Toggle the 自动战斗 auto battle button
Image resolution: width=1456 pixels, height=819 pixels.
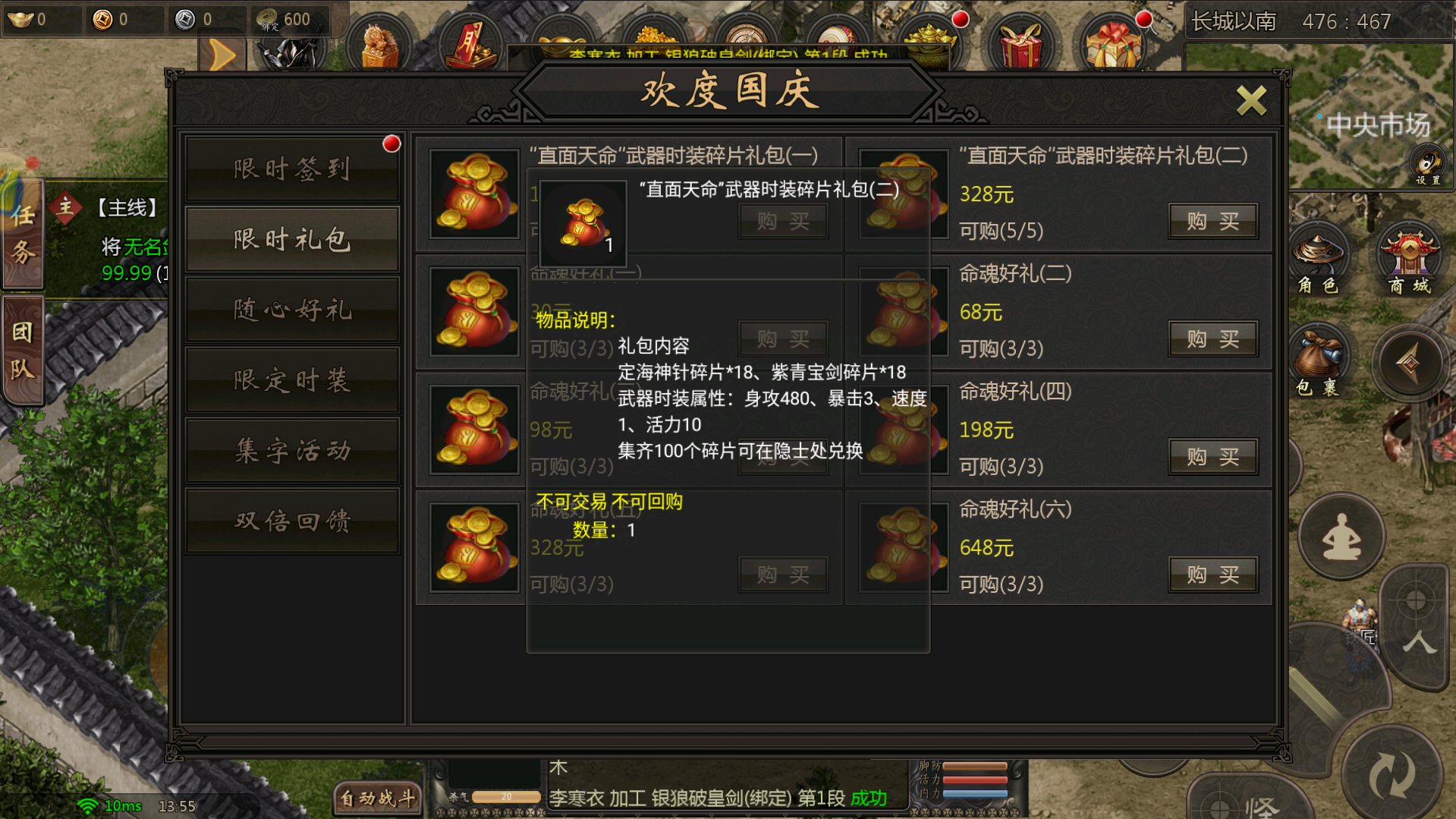[377, 799]
